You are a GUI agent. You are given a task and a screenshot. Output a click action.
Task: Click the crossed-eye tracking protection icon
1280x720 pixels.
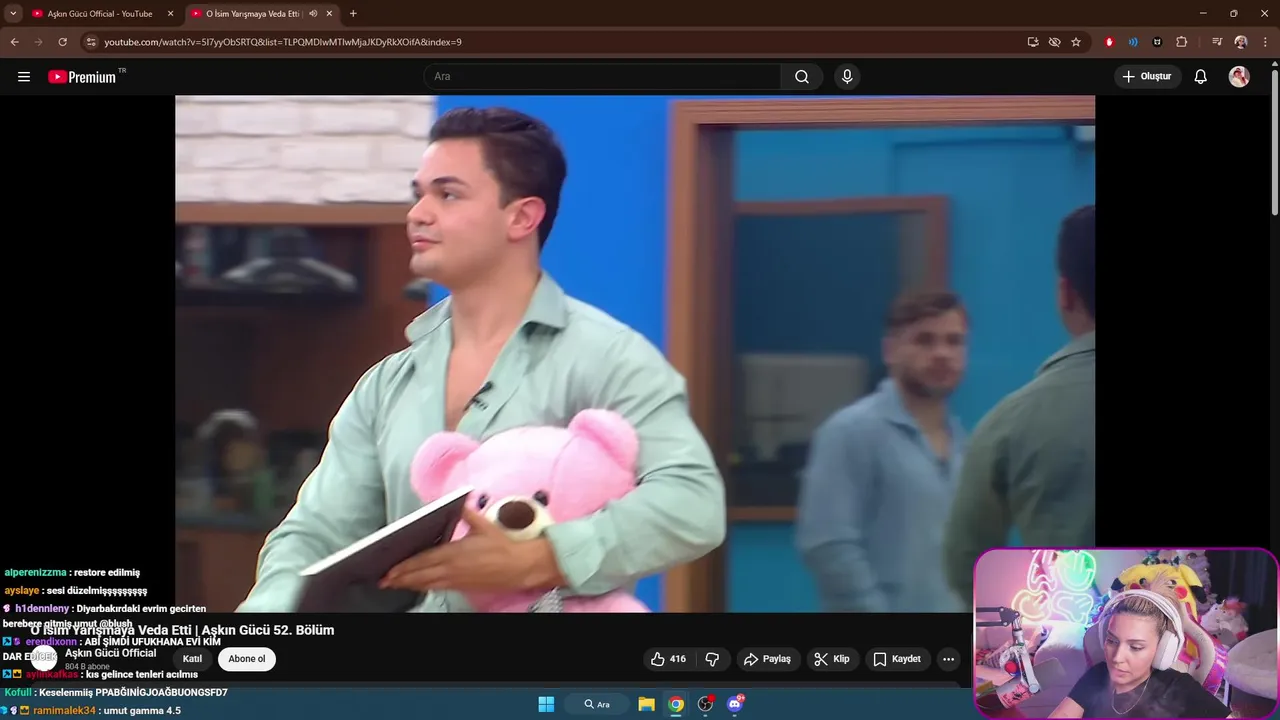tap(1054, 42)
